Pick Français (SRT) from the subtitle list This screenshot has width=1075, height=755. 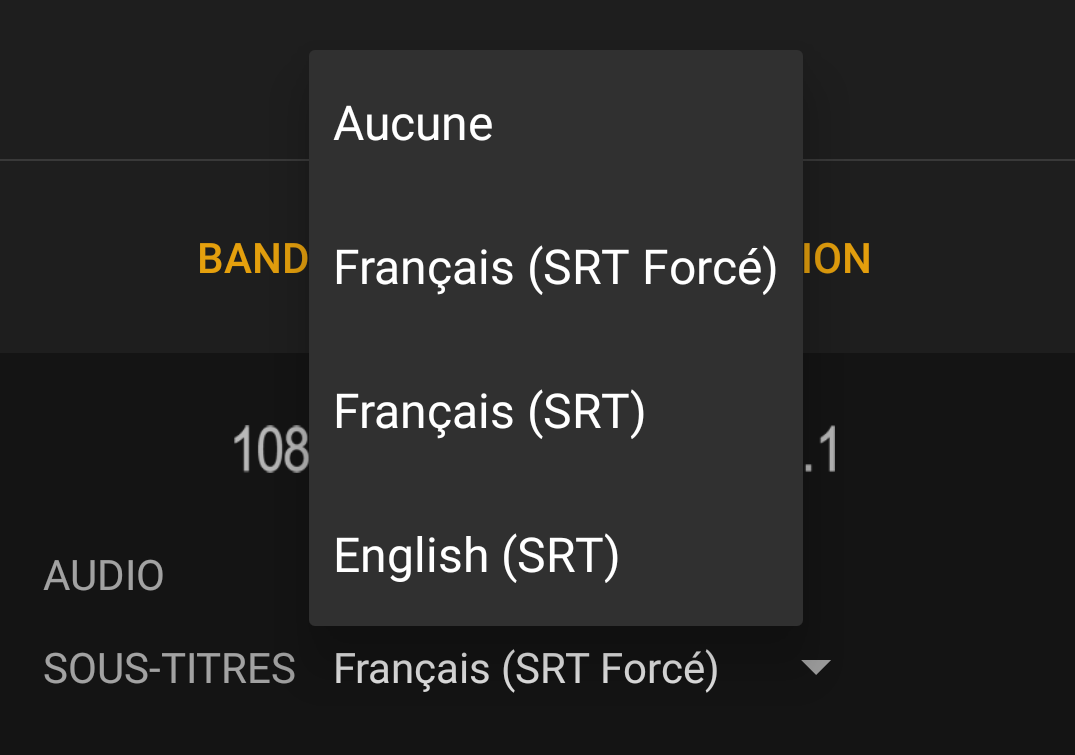click(x=489, y=412)
